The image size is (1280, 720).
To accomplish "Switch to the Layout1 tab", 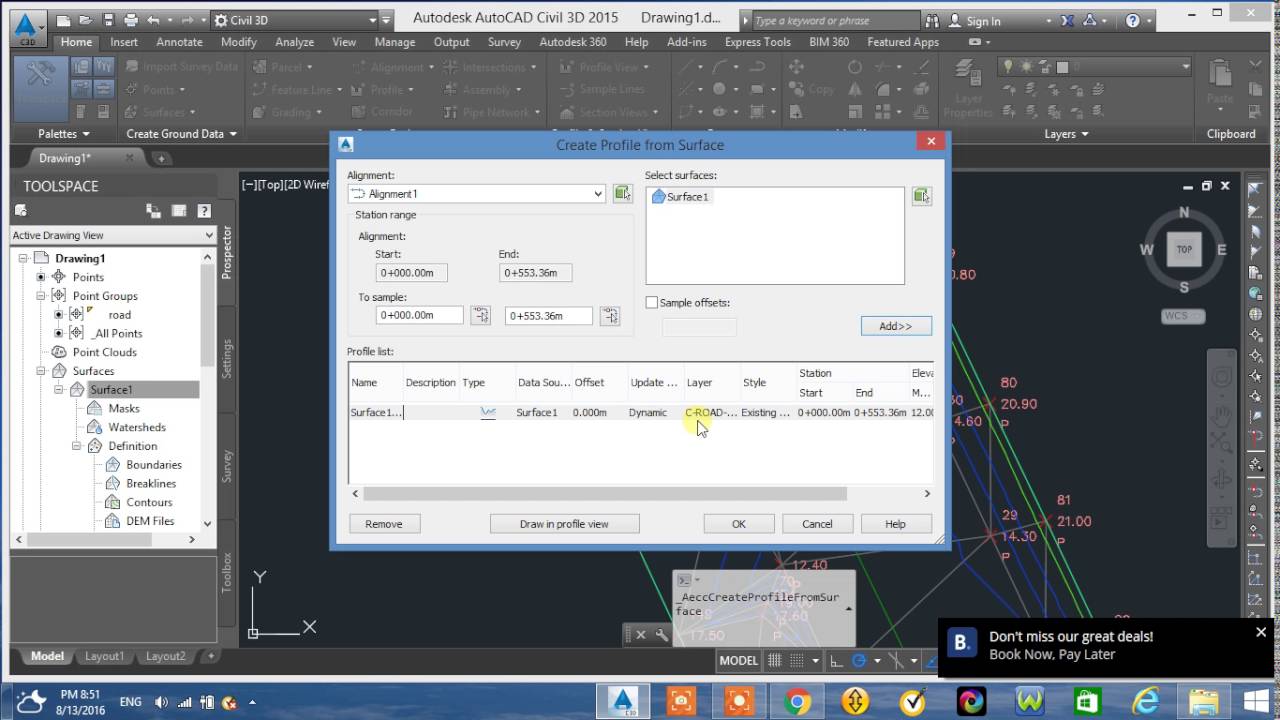I will (x=104, y=656).
